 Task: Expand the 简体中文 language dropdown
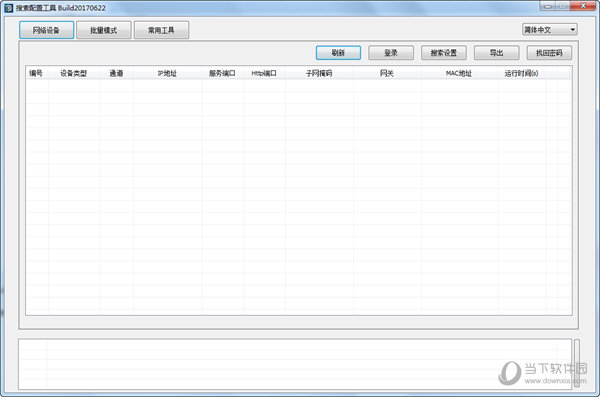click(x=549, y=29)
